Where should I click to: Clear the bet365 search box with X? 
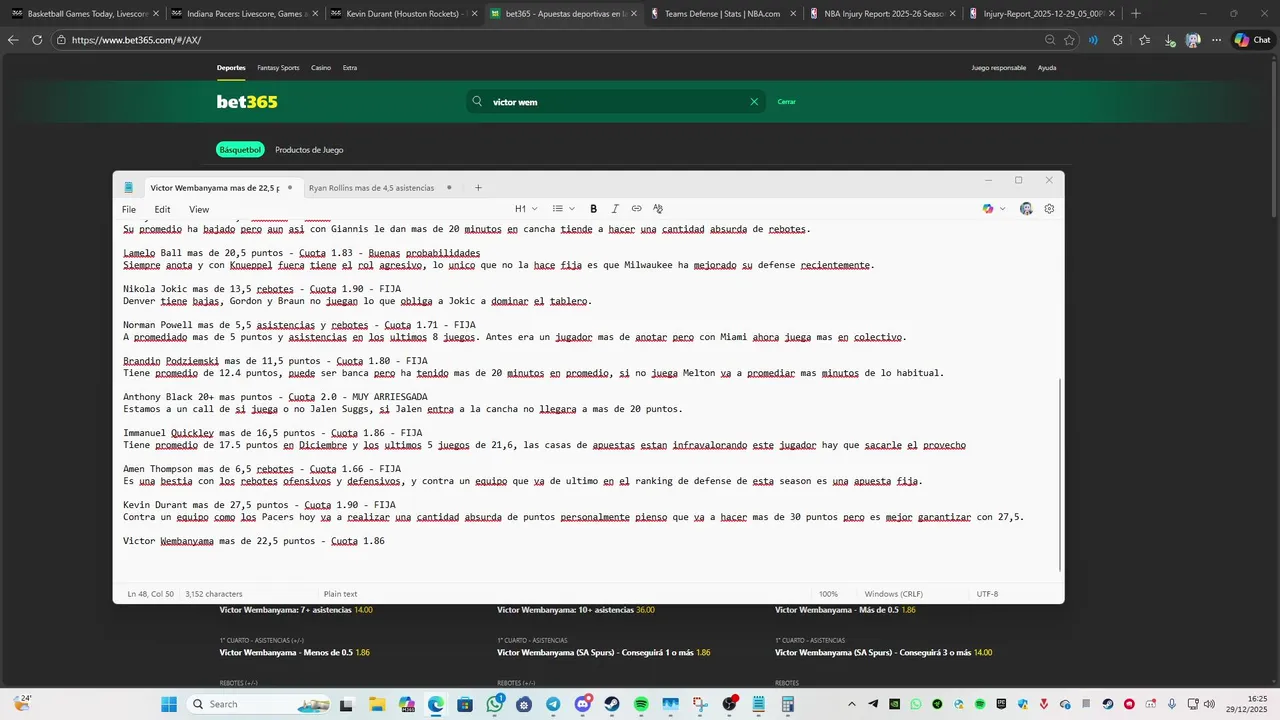click(x=754, y=102)
